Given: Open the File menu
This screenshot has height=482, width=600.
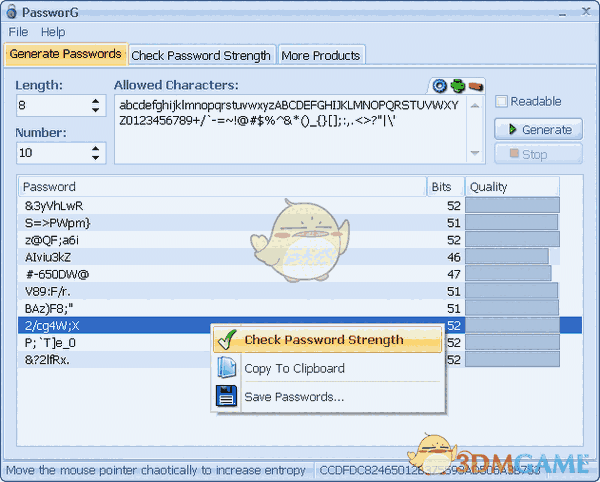Looking at the screenshot, I should tap(18, 32).
